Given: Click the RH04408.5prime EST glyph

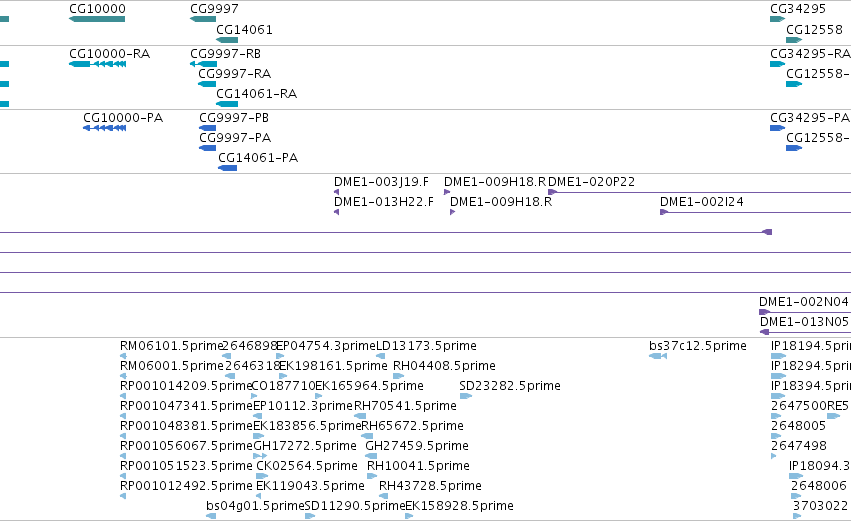Looking at the screenshot, I should click(398, 376).
